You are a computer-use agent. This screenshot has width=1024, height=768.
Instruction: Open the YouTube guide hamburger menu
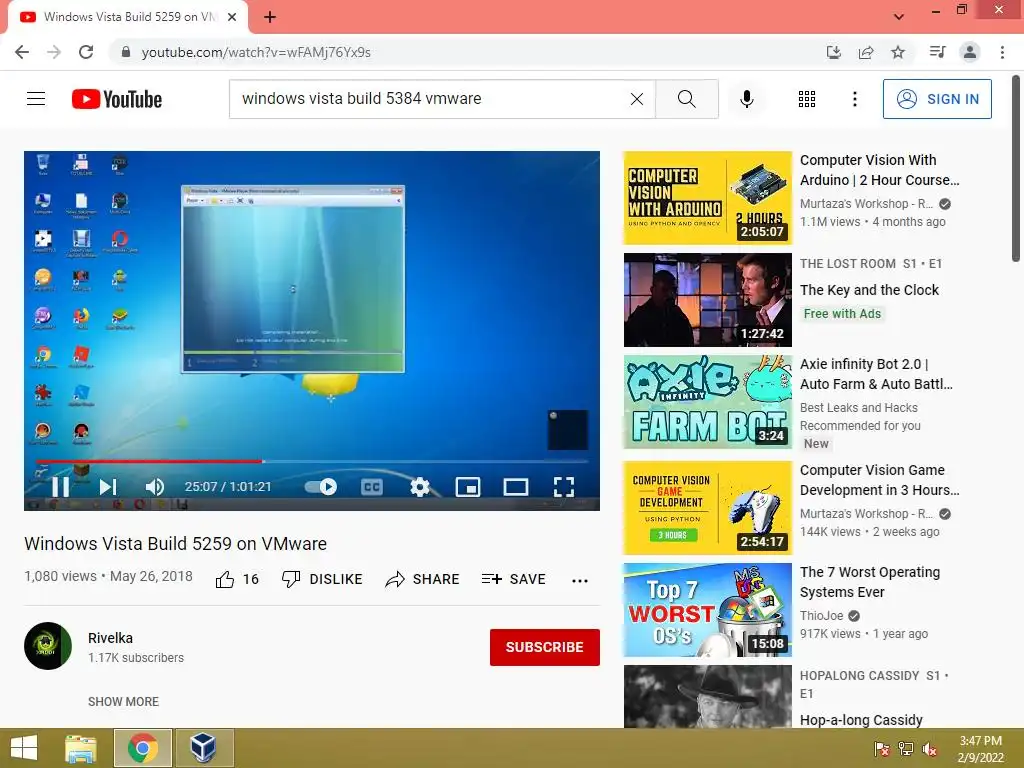36,99
